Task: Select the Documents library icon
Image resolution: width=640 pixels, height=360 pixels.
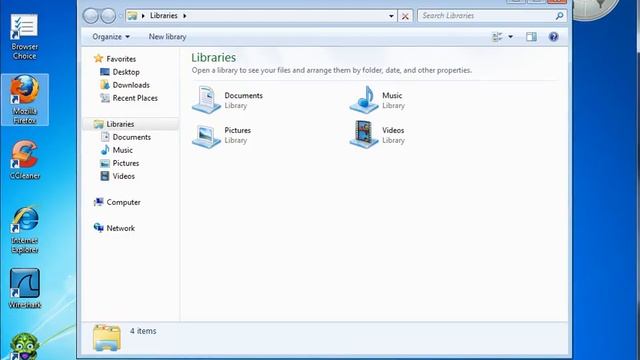Action: [206, 100]
